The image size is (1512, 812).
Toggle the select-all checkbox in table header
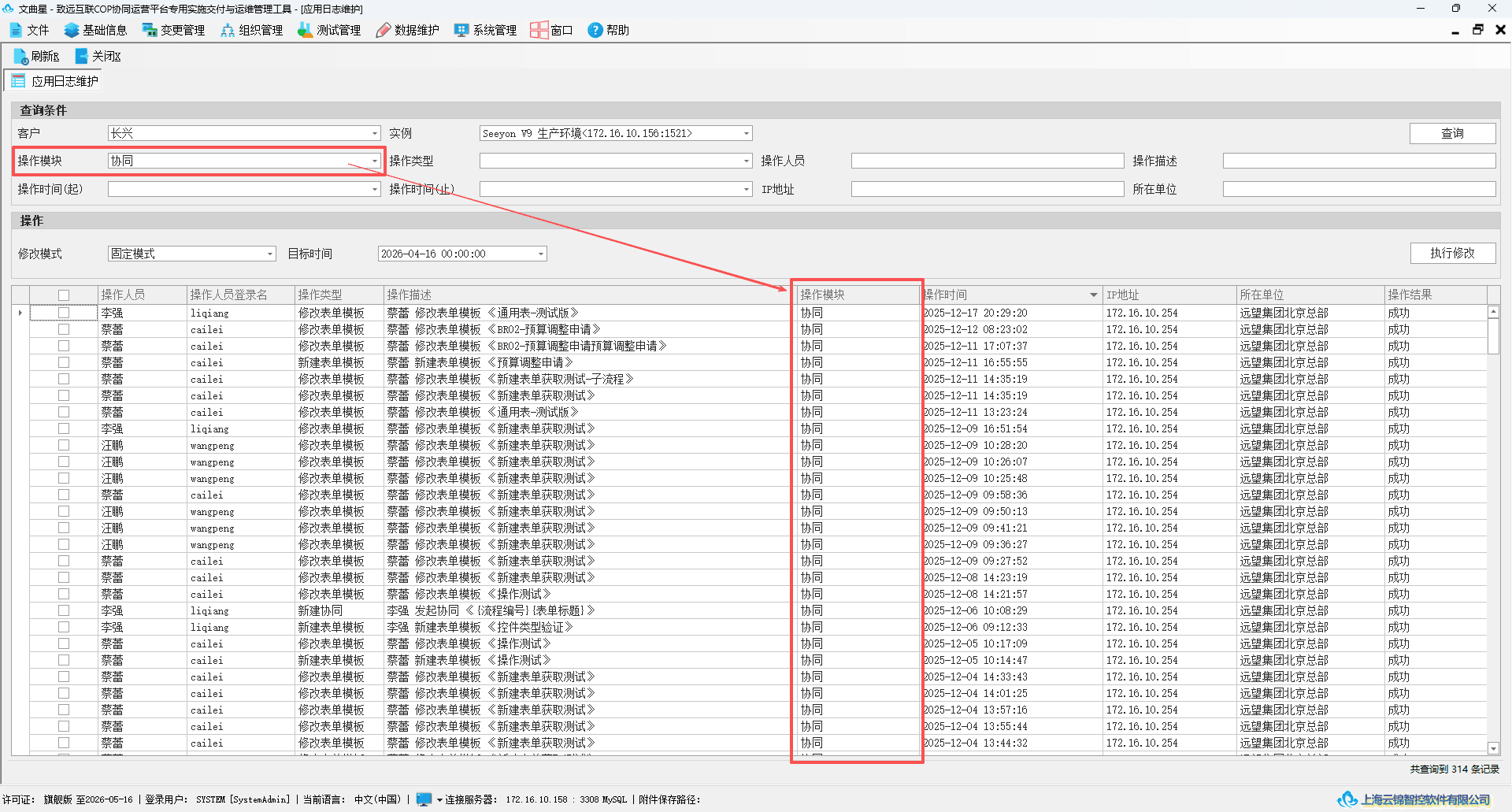point(64,295)
